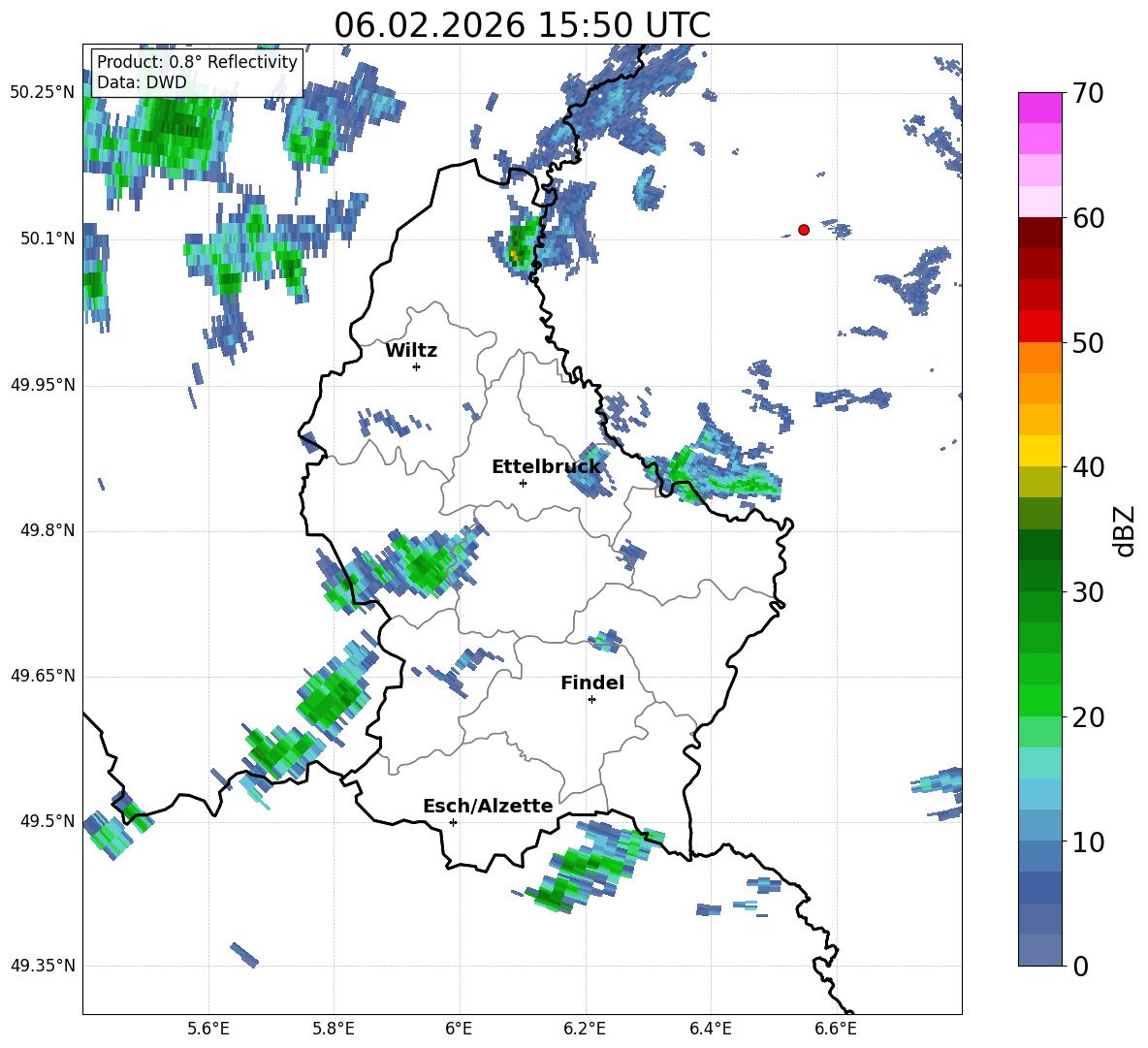Click the 6.6°E longitude label
This screenshot has height=1048, width=1148.
[836, 1029]
